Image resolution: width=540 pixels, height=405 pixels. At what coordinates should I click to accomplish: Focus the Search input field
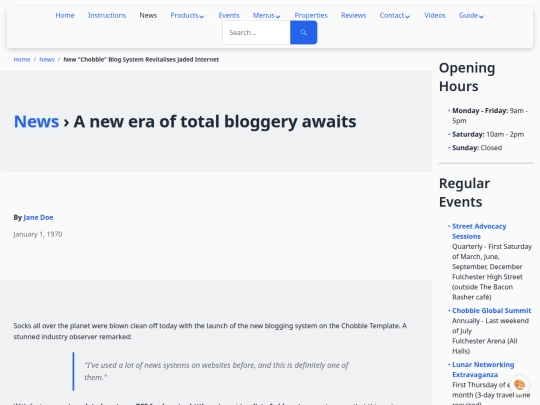pos(257,32)
